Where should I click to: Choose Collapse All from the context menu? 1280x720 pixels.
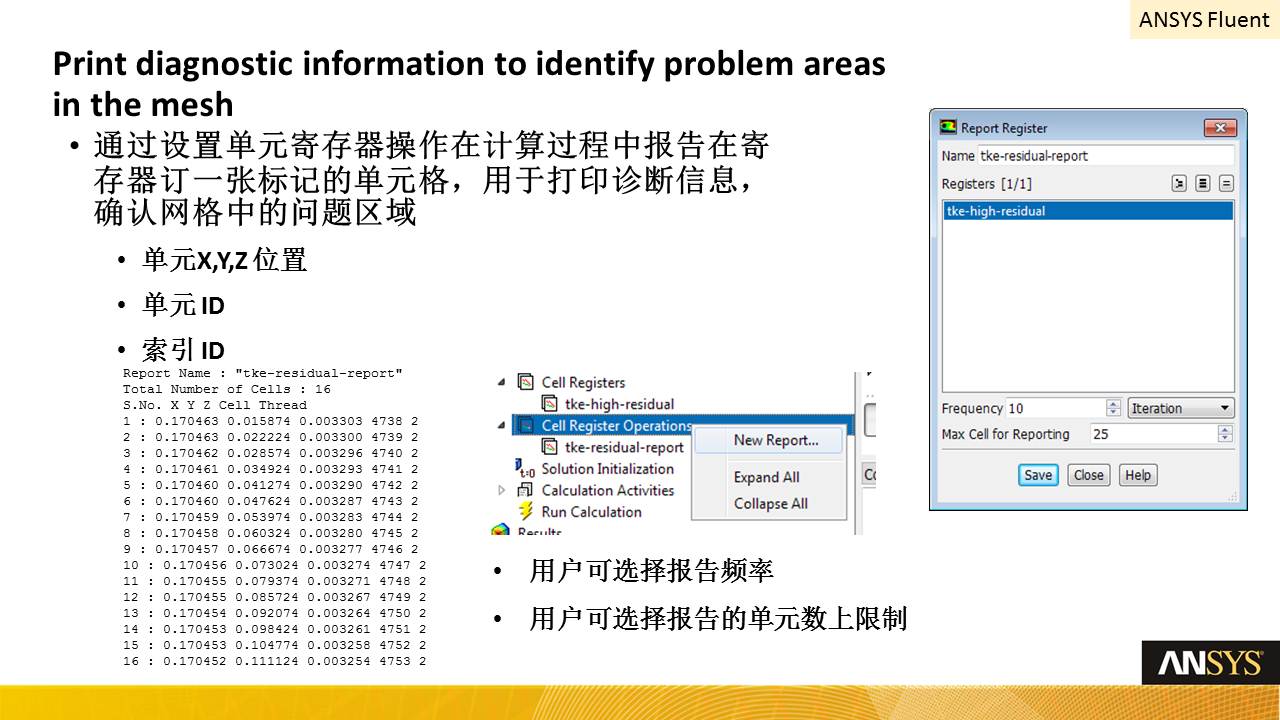click(771, 503)
